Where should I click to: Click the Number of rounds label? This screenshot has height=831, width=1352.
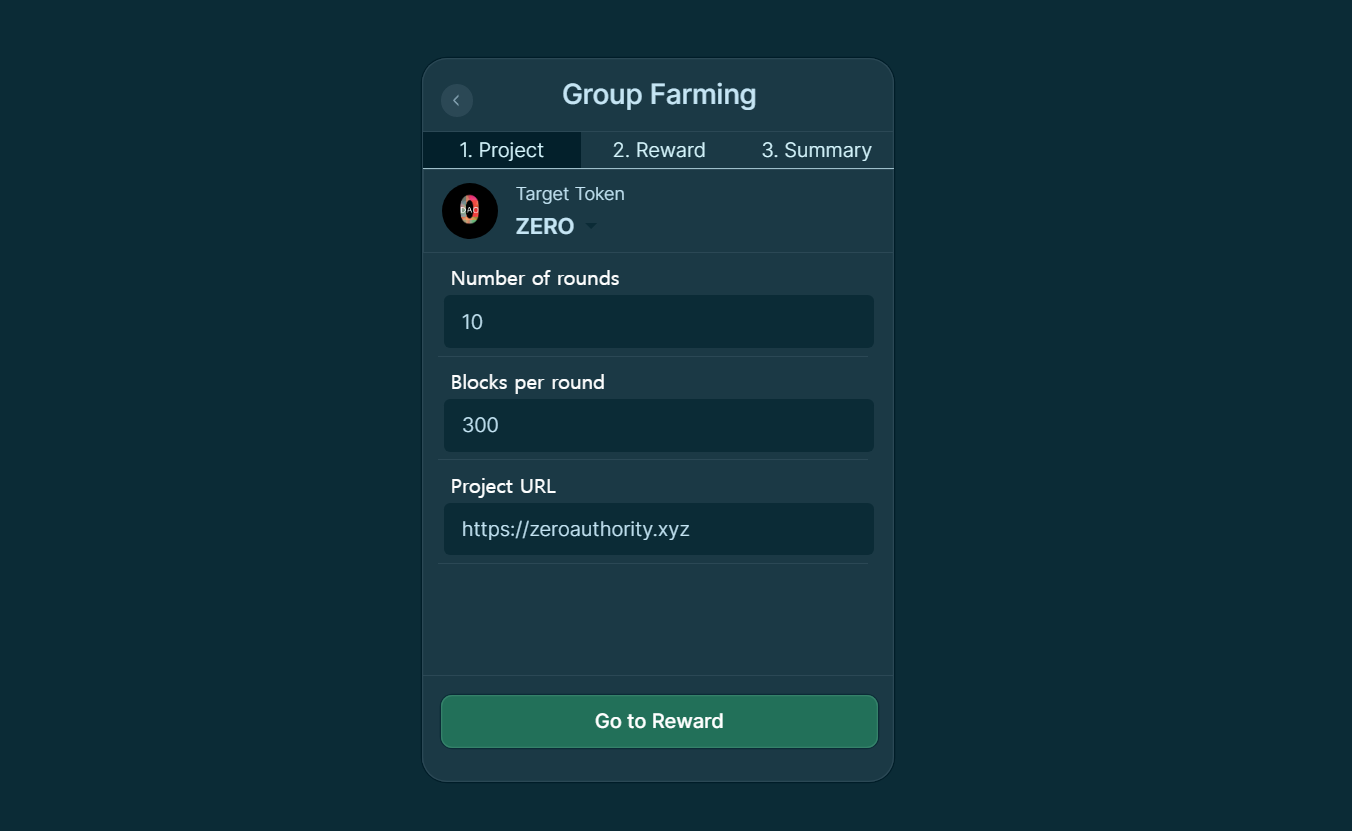coord(535,278)
